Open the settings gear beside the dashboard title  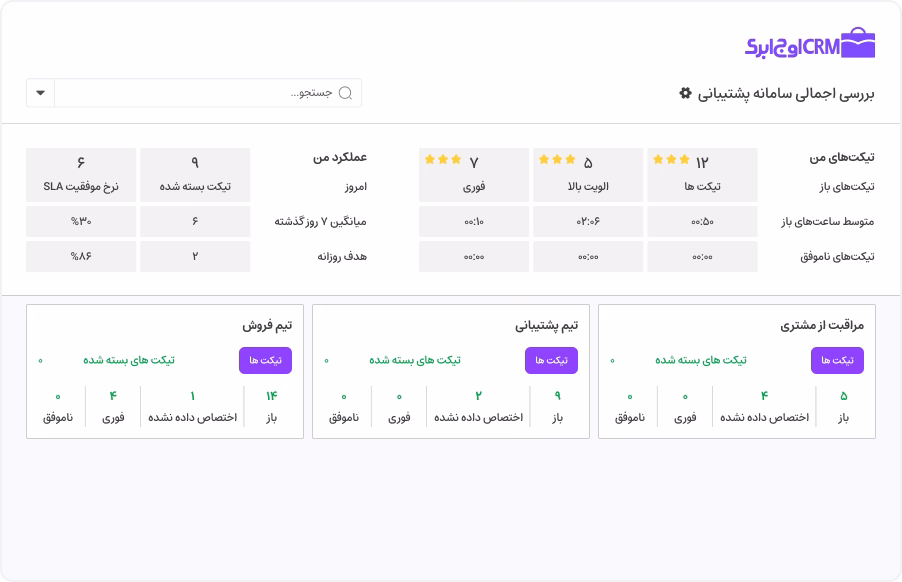[x=685, y=93]
